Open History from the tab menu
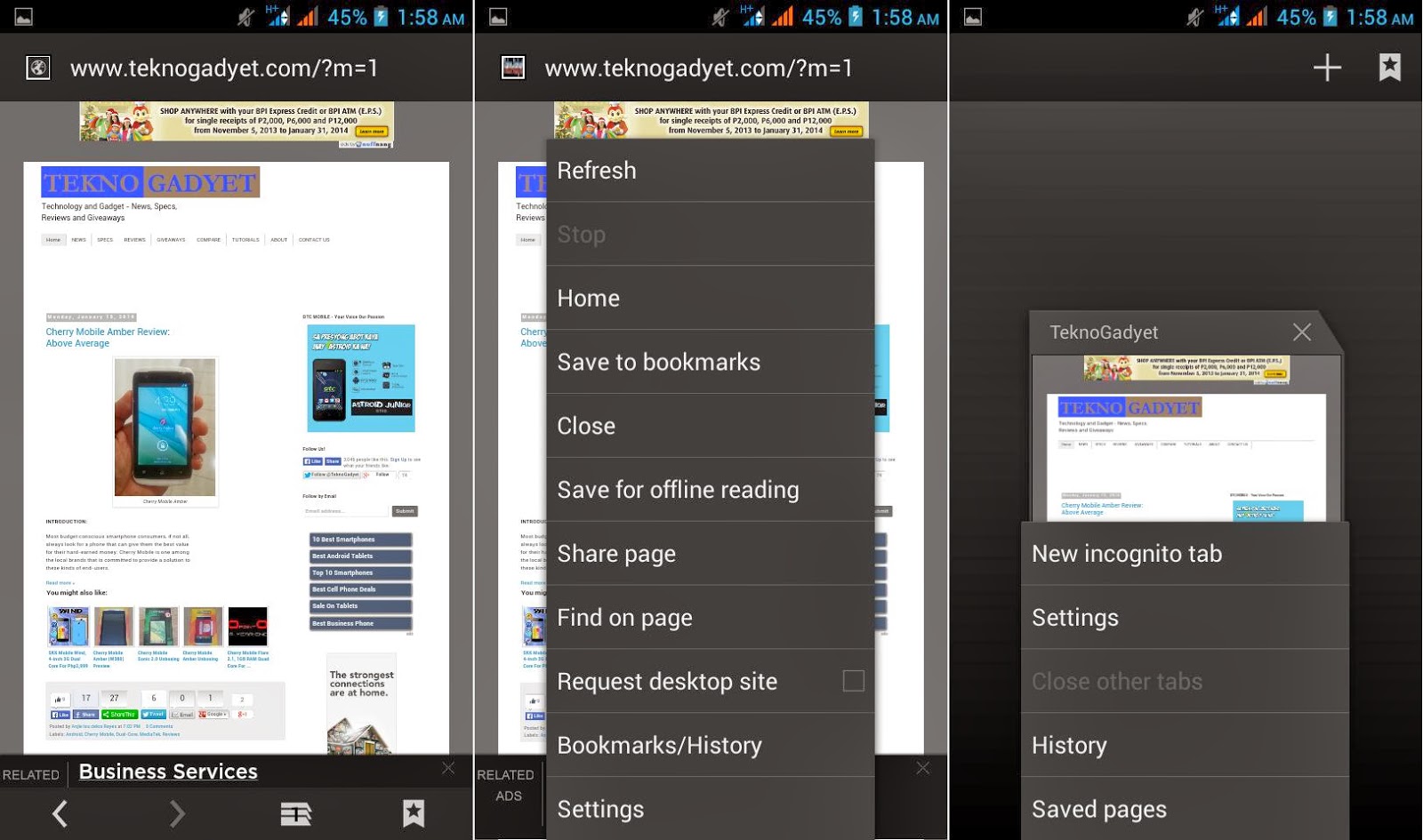This screenshot has height=840, width=1423. click(x=1185, y=745)
